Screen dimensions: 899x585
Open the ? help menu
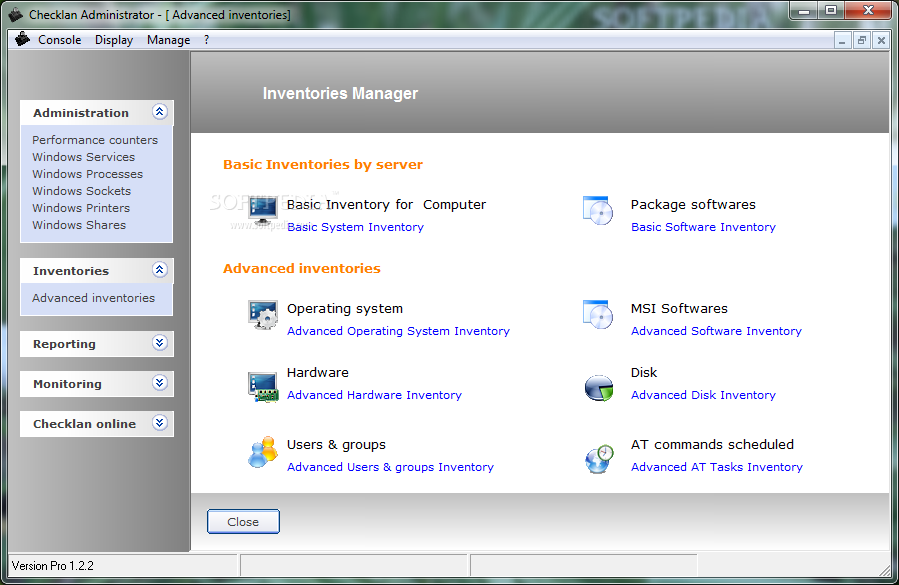click(x=206, y=40)
